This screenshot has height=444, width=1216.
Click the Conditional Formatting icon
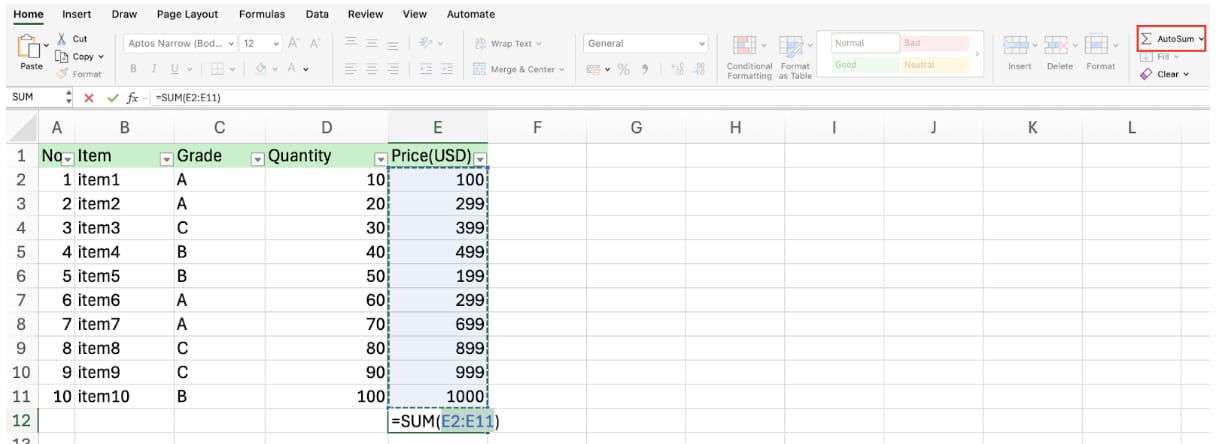745,46
